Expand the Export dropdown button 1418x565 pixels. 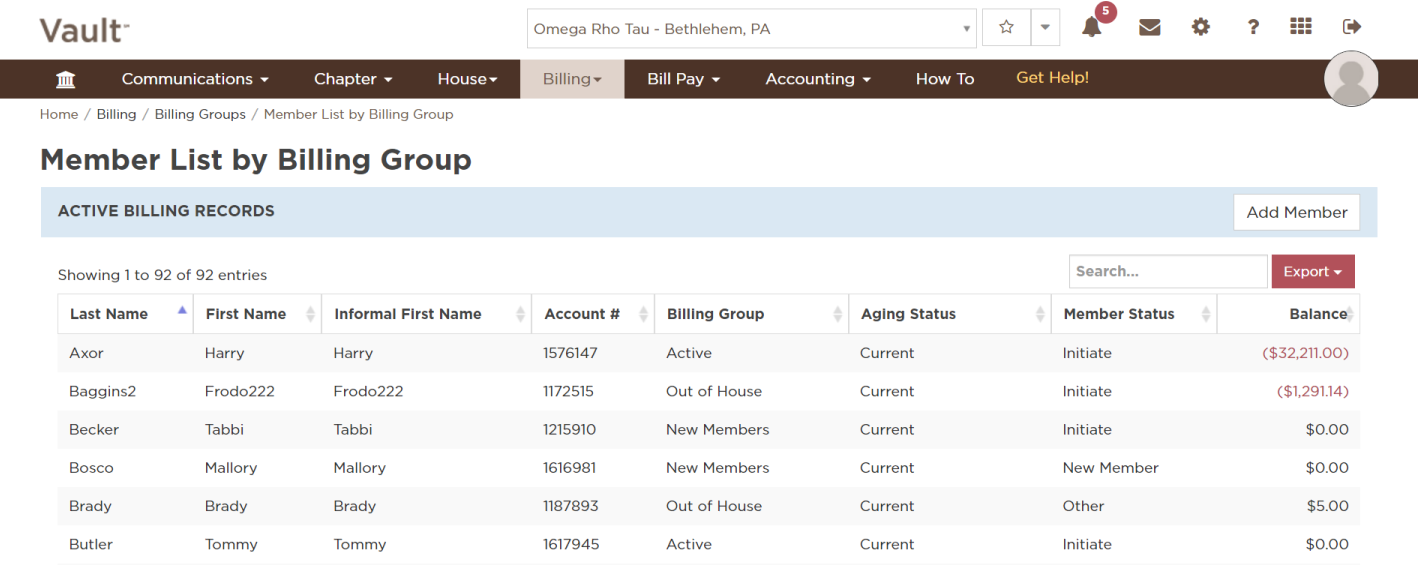pyautogui.click(x=1312, y=271)
